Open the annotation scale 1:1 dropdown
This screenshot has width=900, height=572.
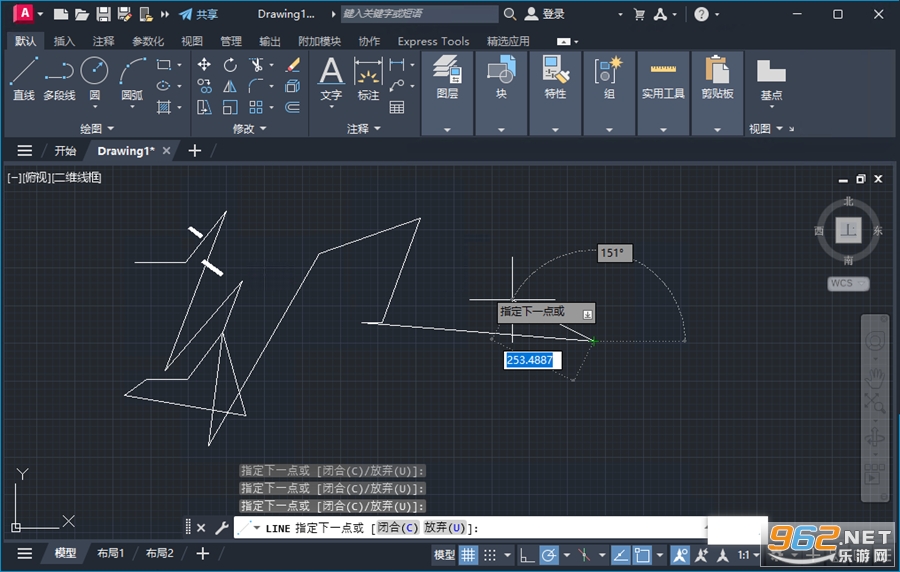748,555
